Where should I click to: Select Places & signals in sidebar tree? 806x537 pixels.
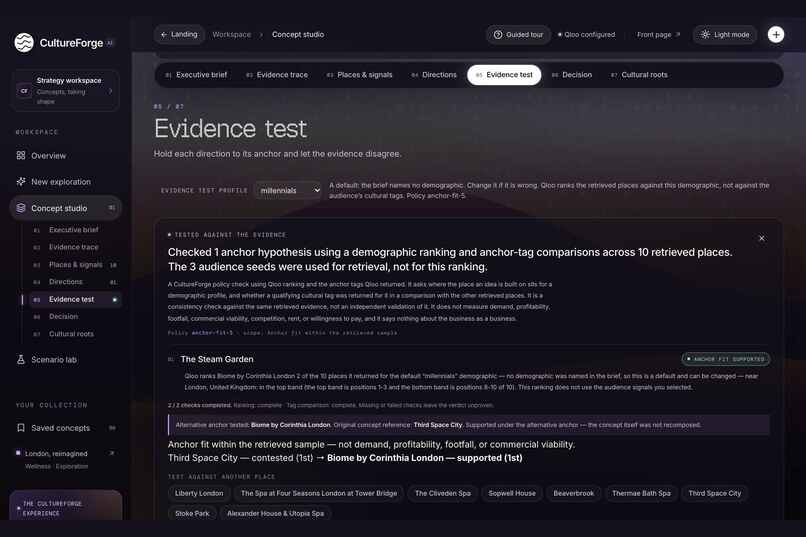tap(75, 265)
